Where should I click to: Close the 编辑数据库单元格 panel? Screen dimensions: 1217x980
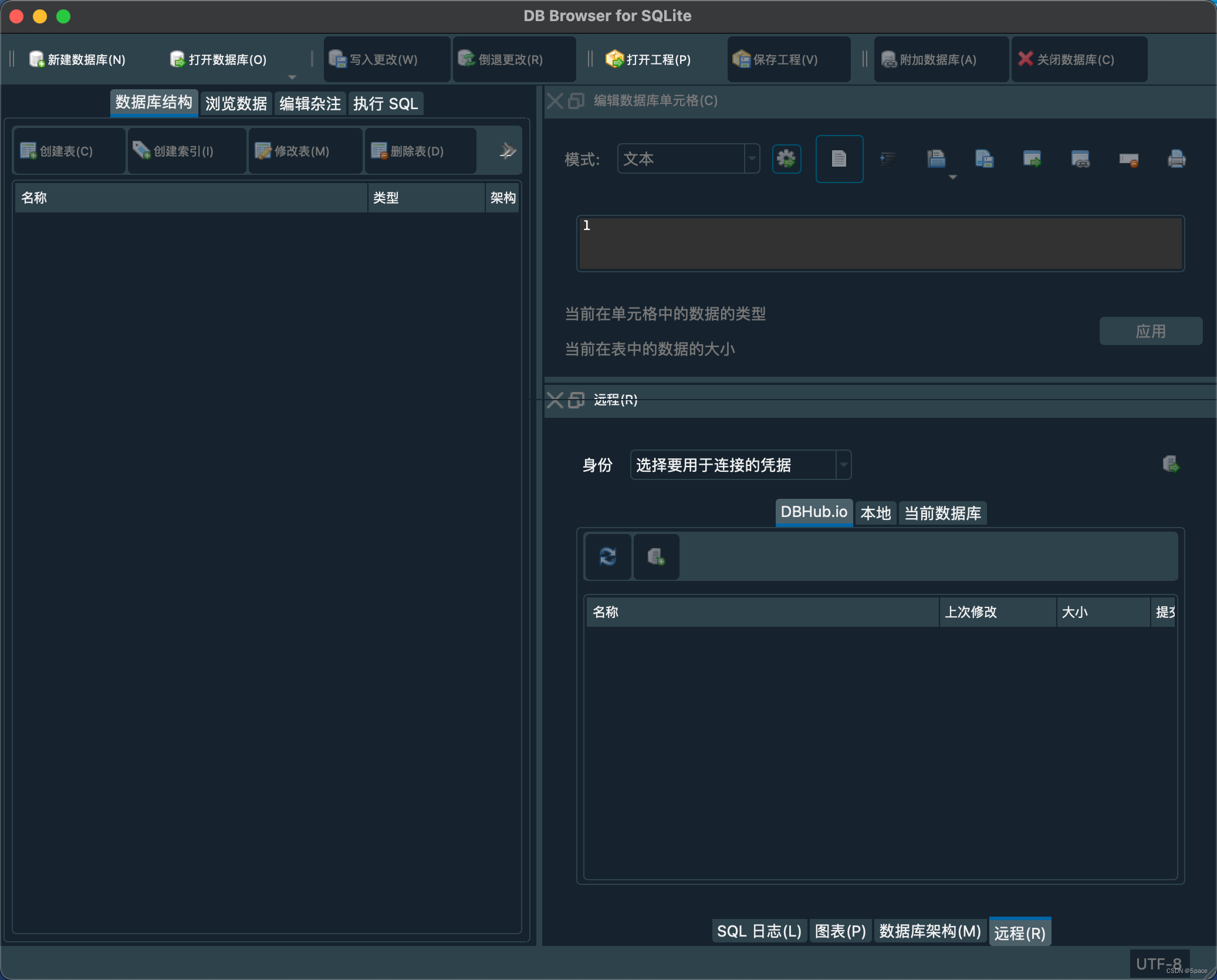(x=555, y=101)
